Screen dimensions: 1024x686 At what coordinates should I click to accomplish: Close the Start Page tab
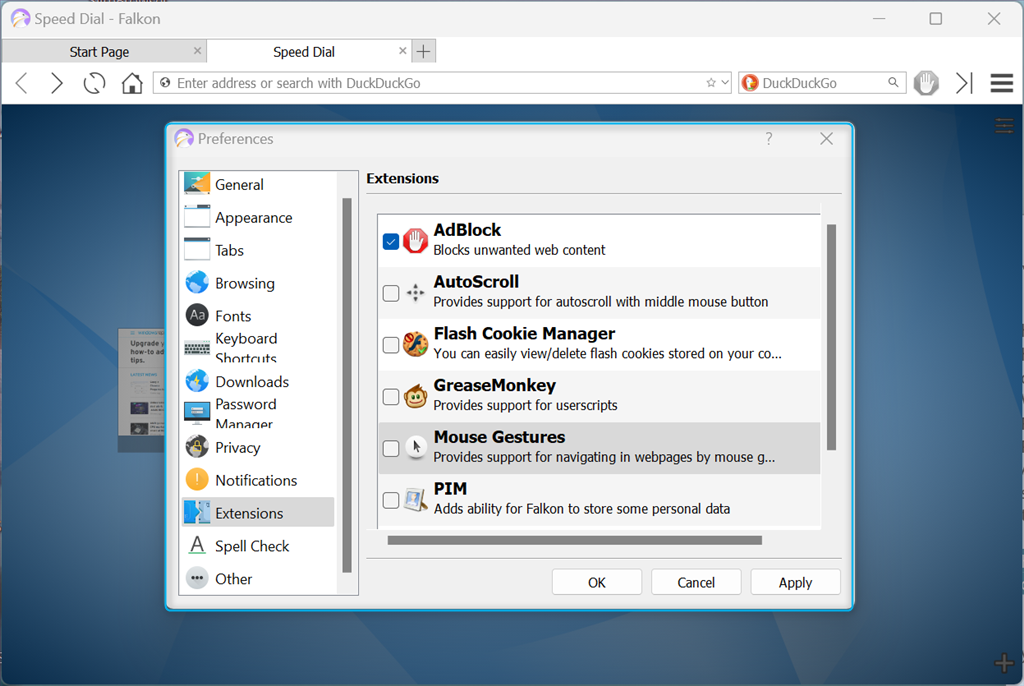click(197, 51)
